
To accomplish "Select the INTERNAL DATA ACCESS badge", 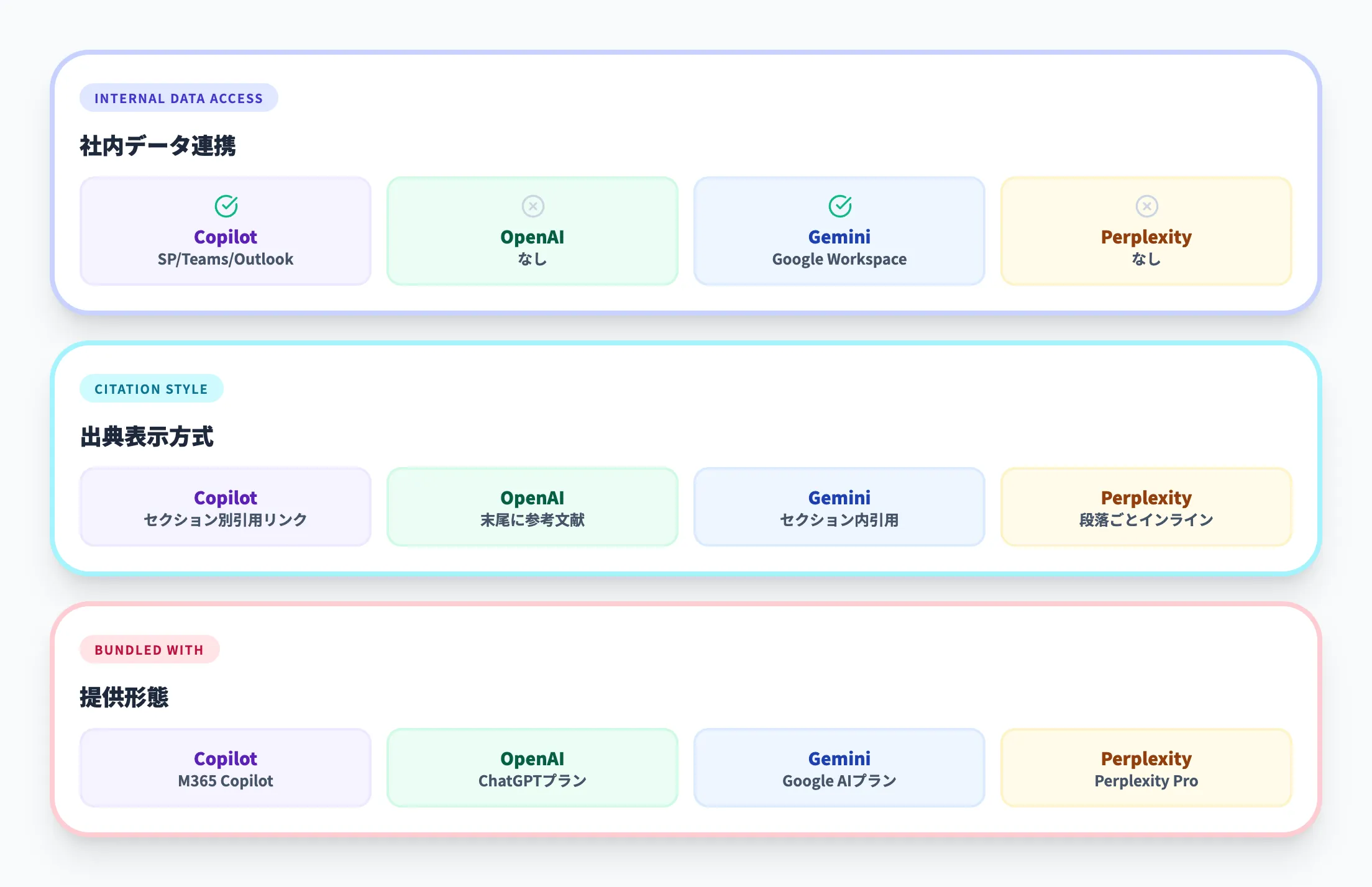I will point(178,98).
